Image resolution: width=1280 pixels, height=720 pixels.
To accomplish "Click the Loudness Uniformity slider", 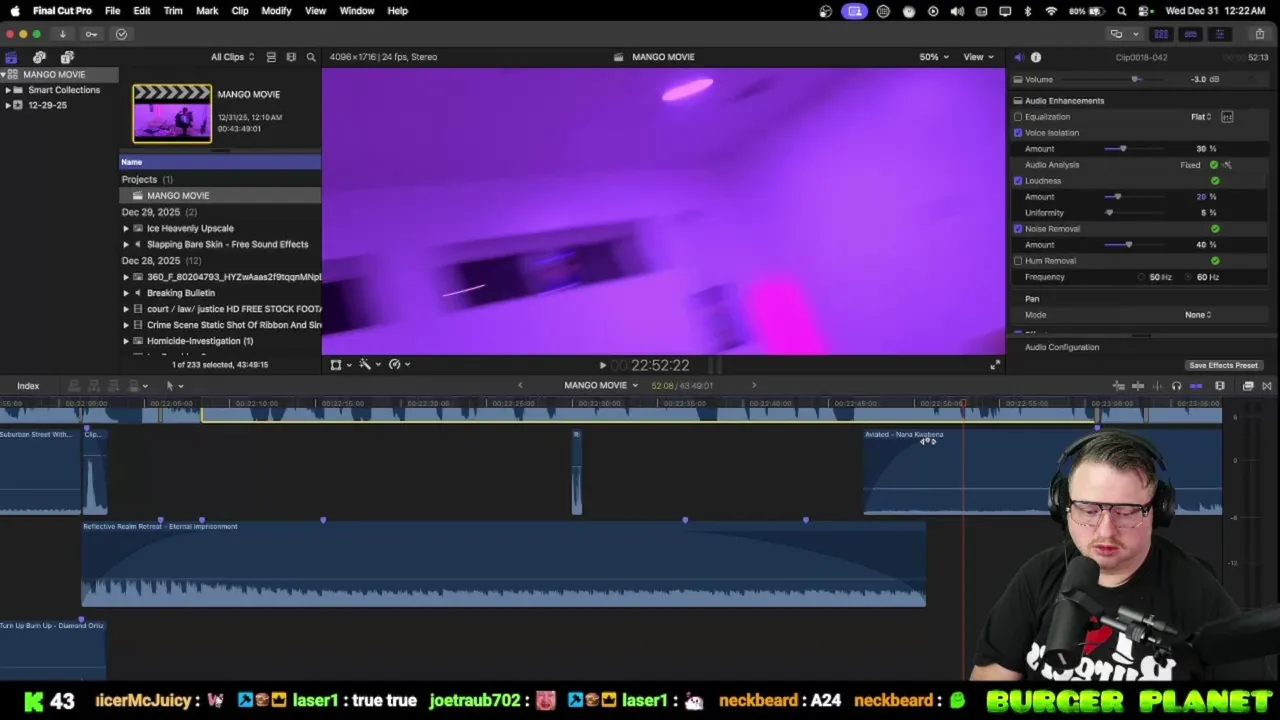I will (x=1109, y=213).
